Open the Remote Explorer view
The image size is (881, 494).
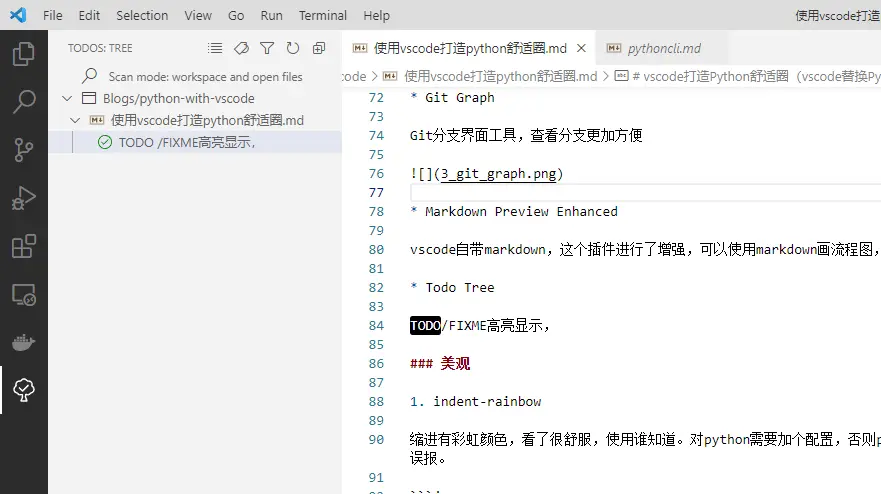coord(23,295)
